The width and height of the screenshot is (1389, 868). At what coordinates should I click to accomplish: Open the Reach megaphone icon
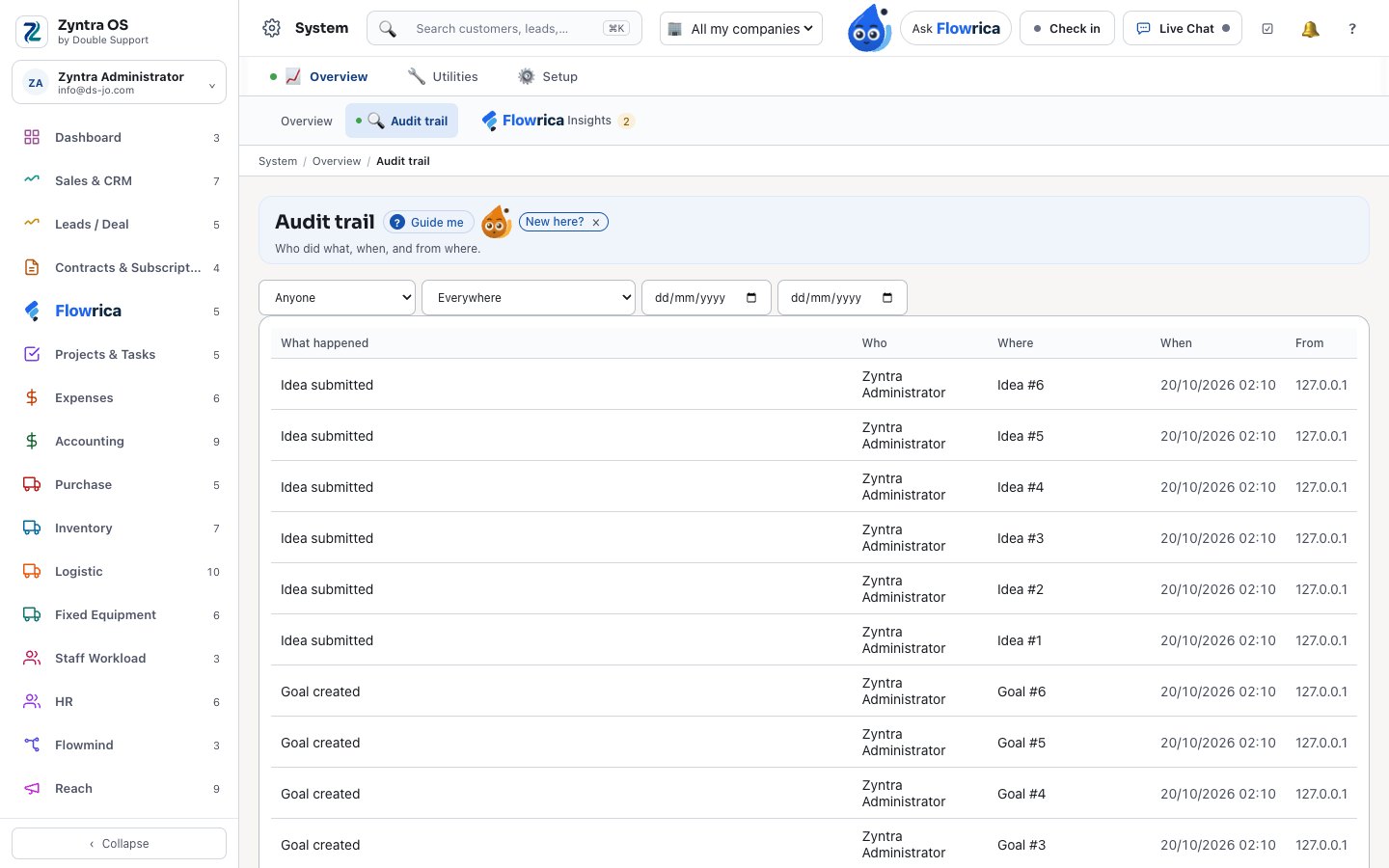tap(32, 789)
